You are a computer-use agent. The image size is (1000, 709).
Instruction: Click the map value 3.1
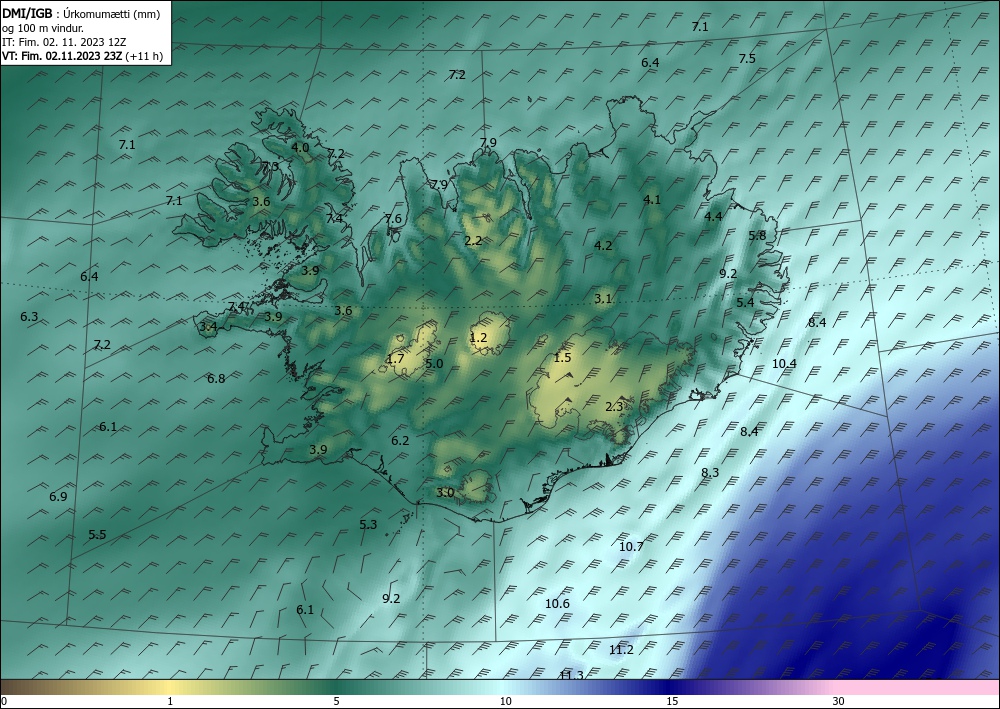[x=603, y=298]
